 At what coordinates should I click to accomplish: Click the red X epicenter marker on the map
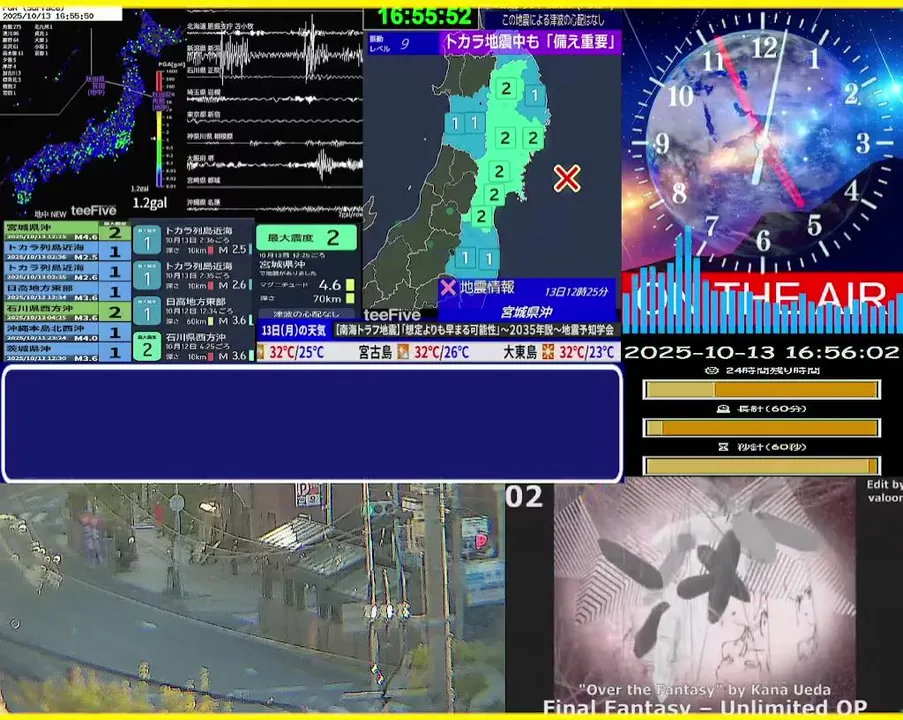[567, 178]
